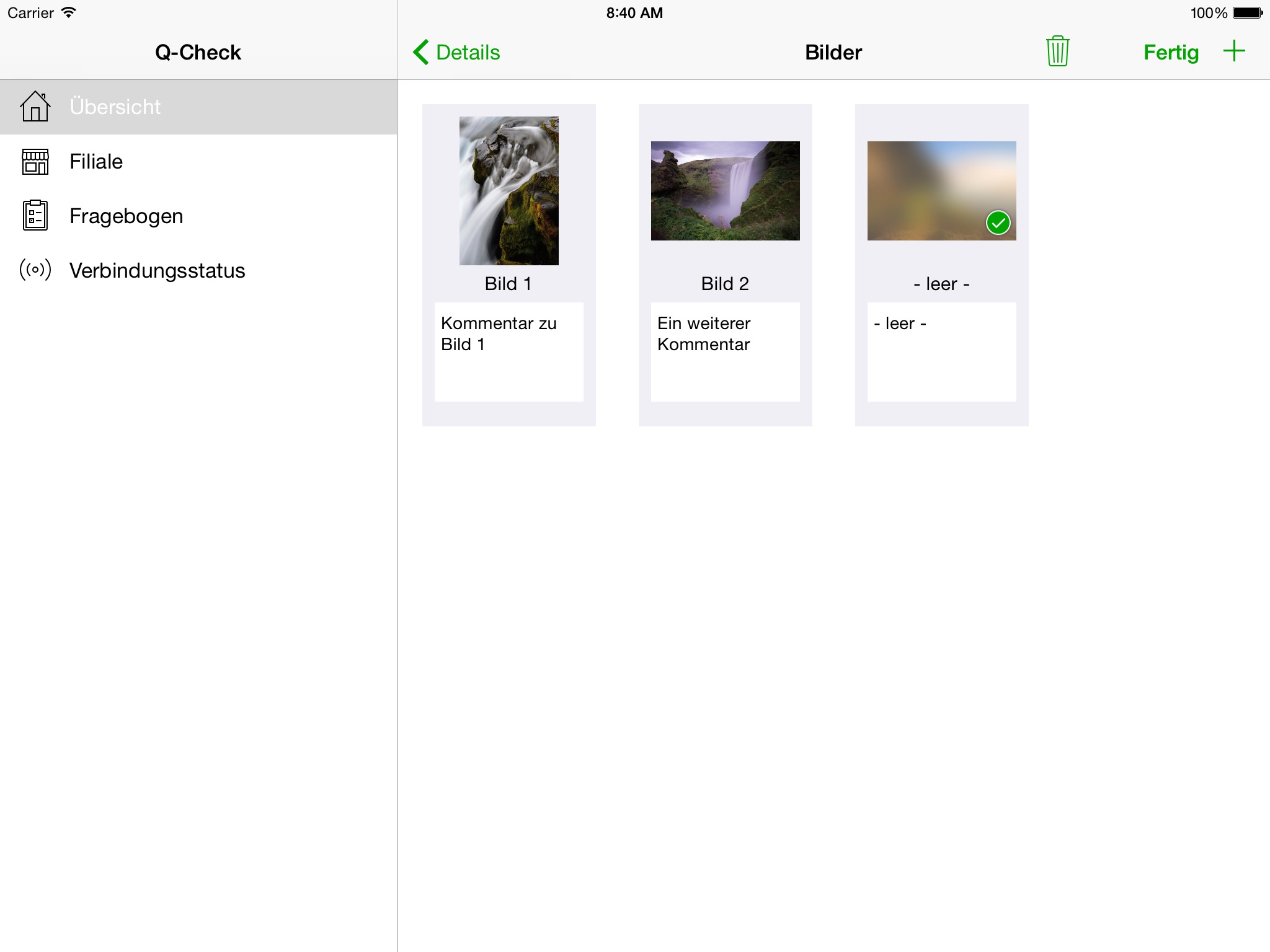
Task: Add a new image with plus icon
Action: coord(1234,51)
